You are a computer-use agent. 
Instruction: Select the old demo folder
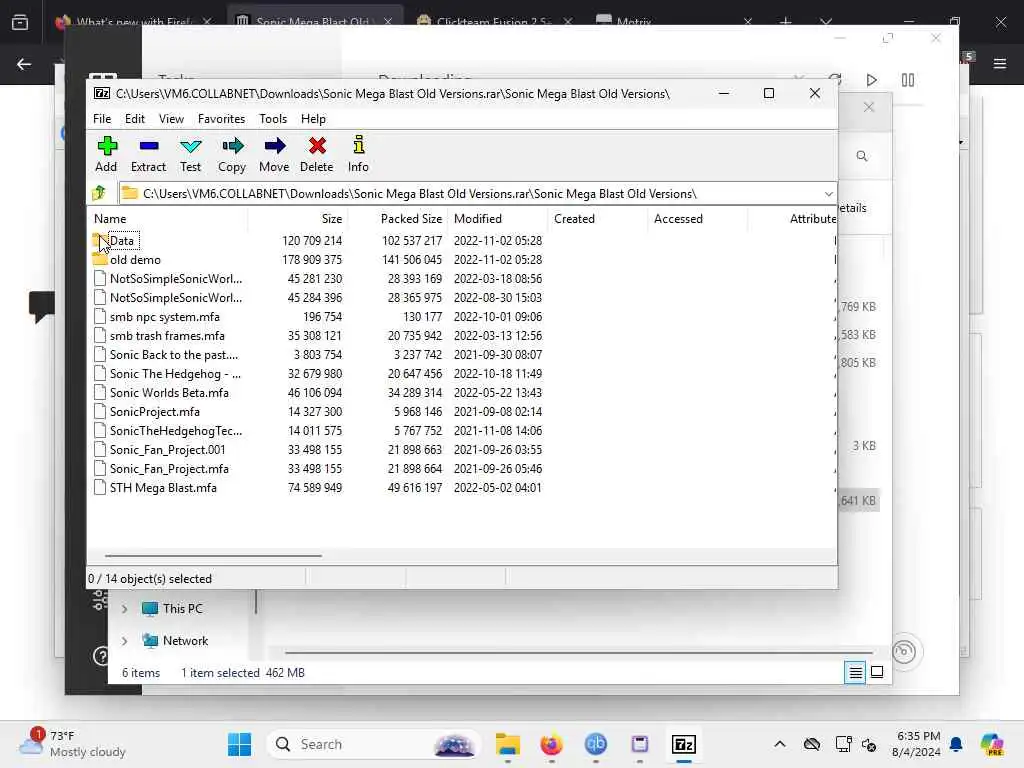click(x=135, y=260)
